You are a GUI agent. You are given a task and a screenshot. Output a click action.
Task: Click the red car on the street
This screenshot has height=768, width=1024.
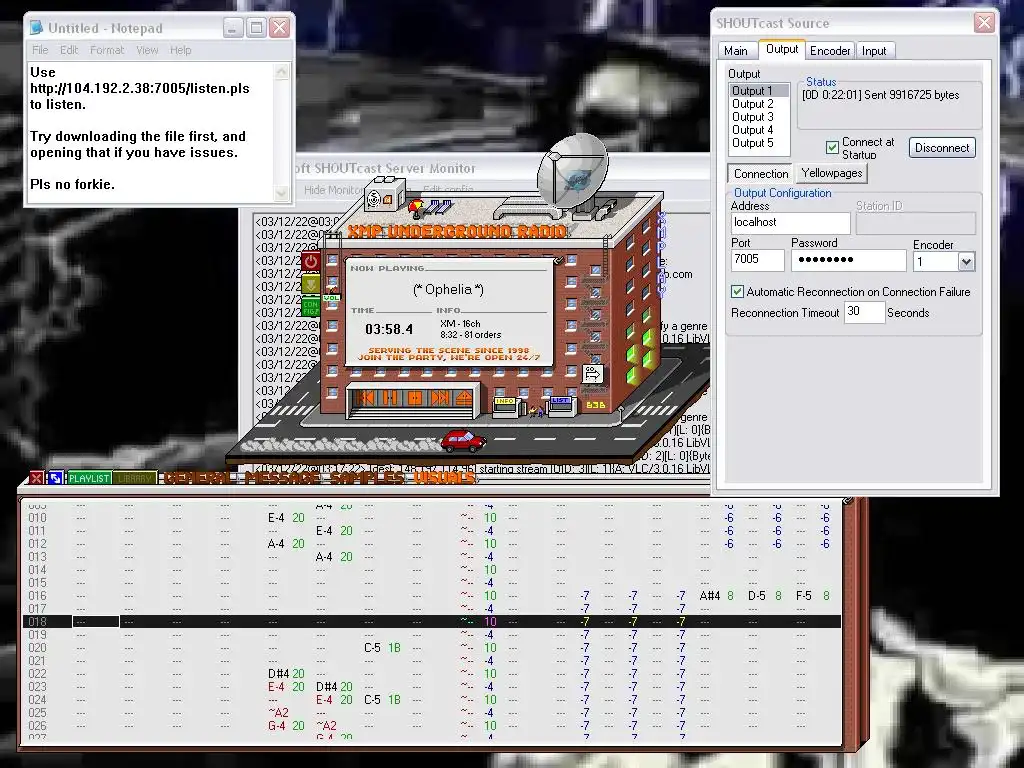464,441
